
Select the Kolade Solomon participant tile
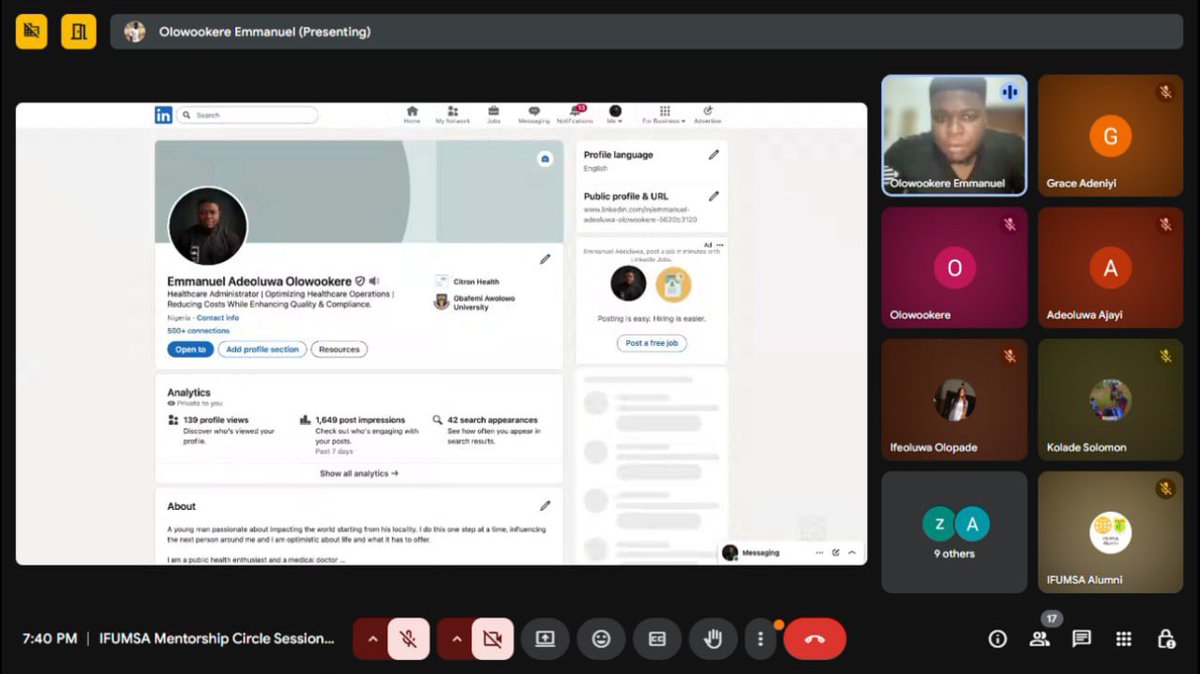1110,399
